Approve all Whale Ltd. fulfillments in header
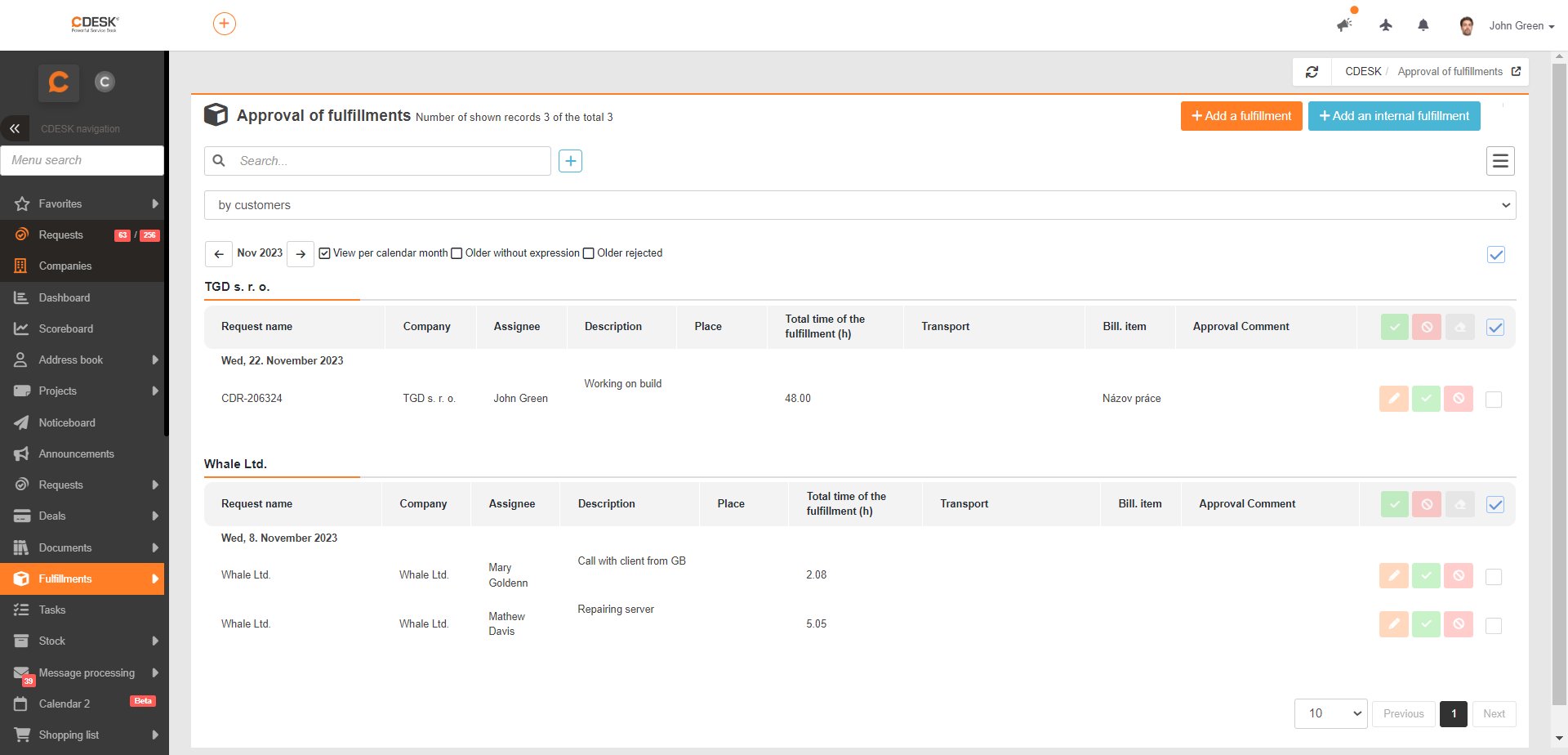 click(1395, 504)
